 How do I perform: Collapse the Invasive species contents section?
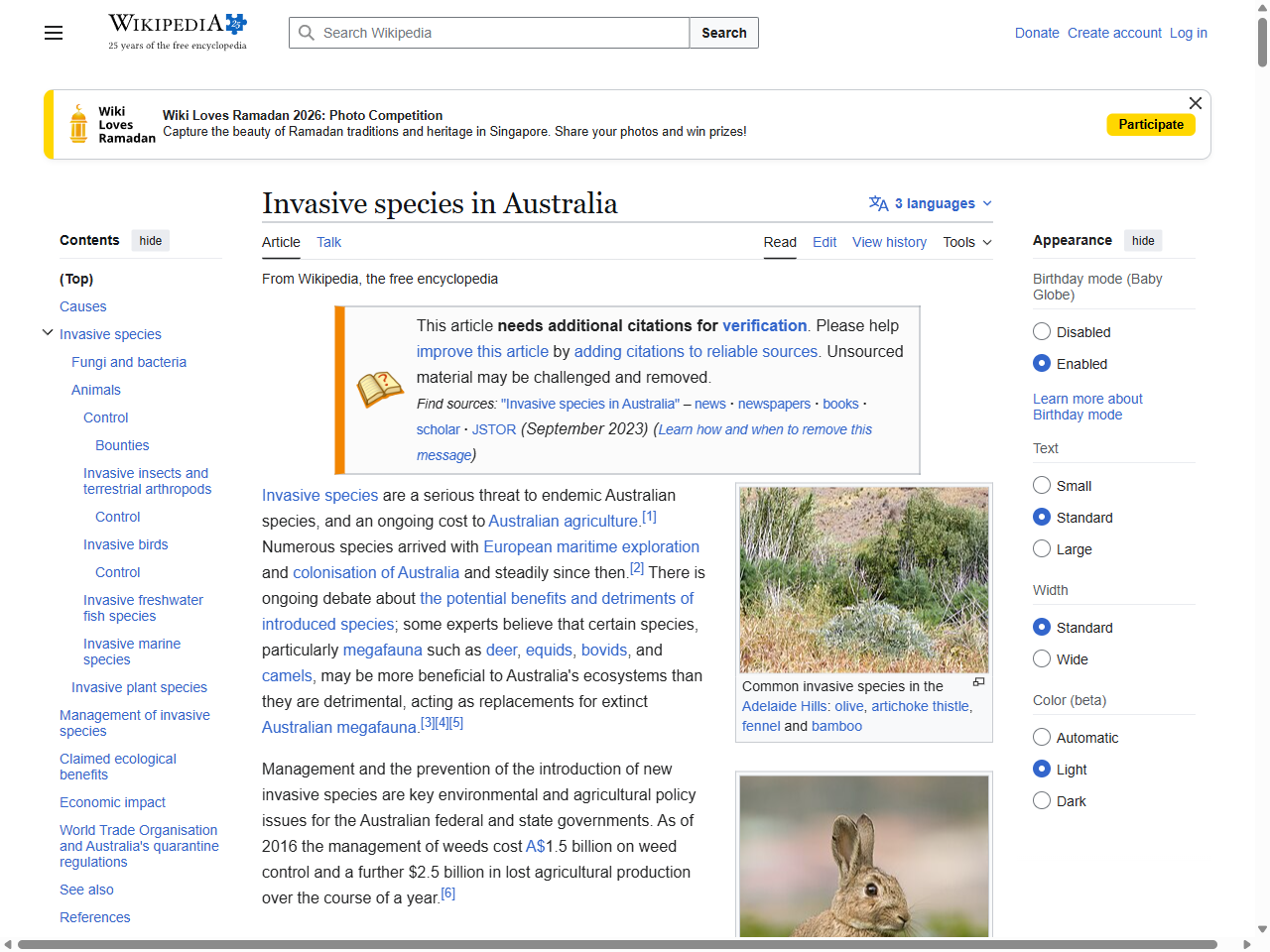tap(47, 332)
